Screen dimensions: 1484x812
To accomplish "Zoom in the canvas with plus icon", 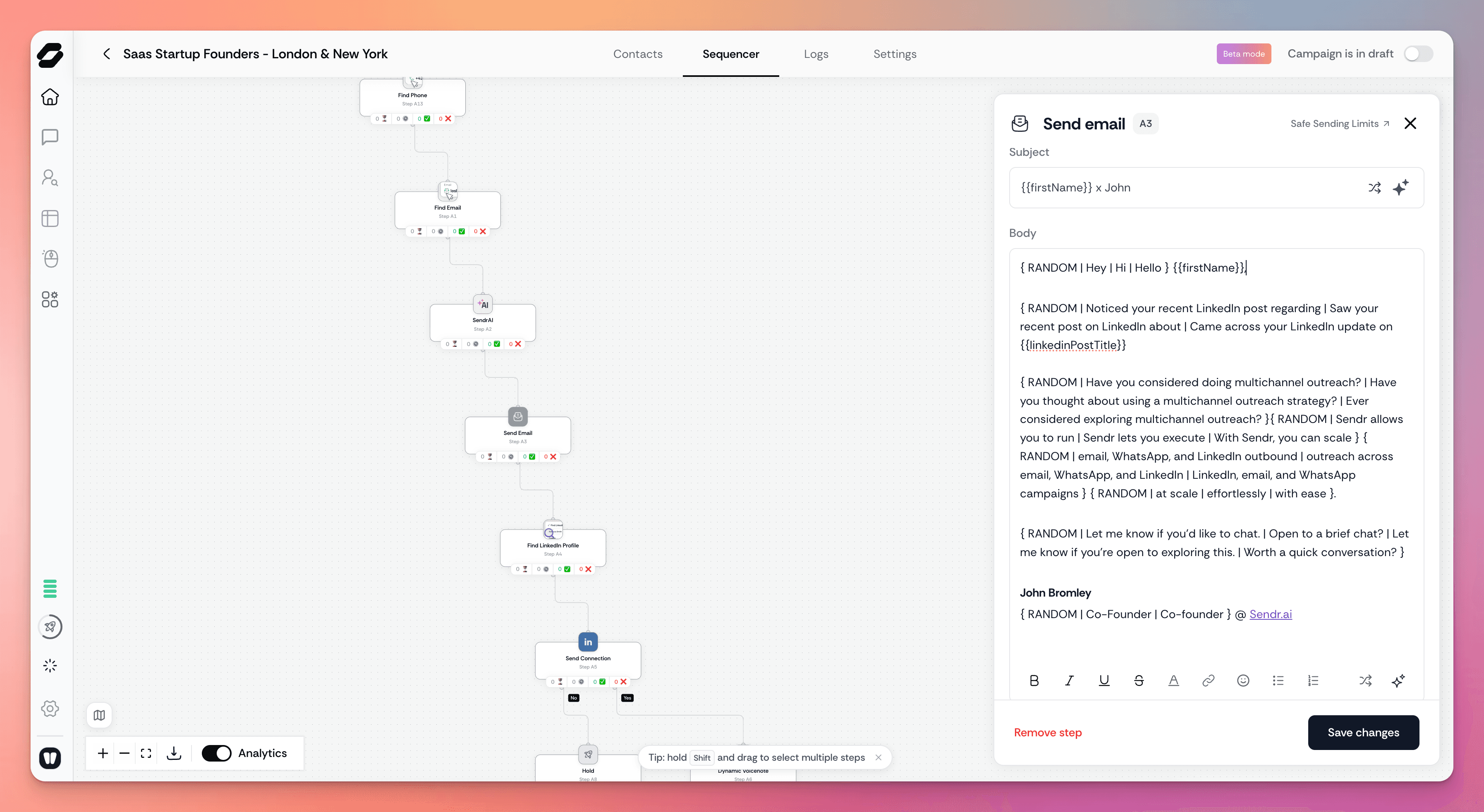I will 103,753.
